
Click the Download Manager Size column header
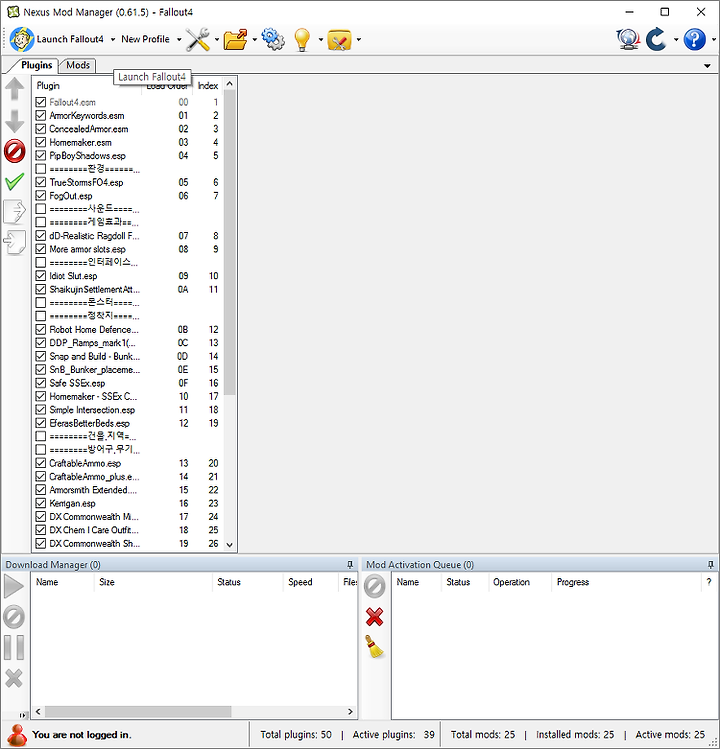click(153, 582)
